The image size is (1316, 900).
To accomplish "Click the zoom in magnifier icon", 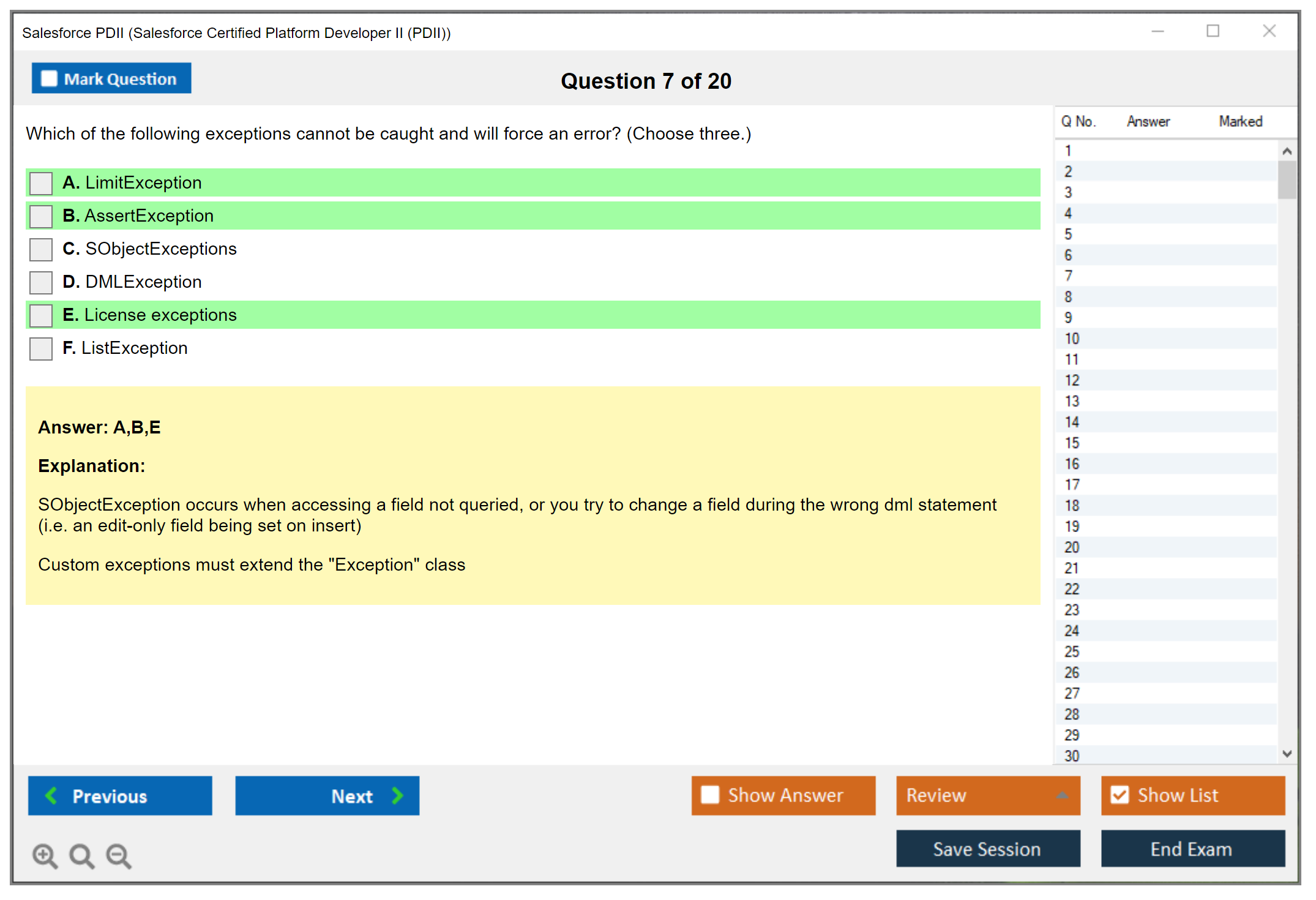I will tap(45, 855).
